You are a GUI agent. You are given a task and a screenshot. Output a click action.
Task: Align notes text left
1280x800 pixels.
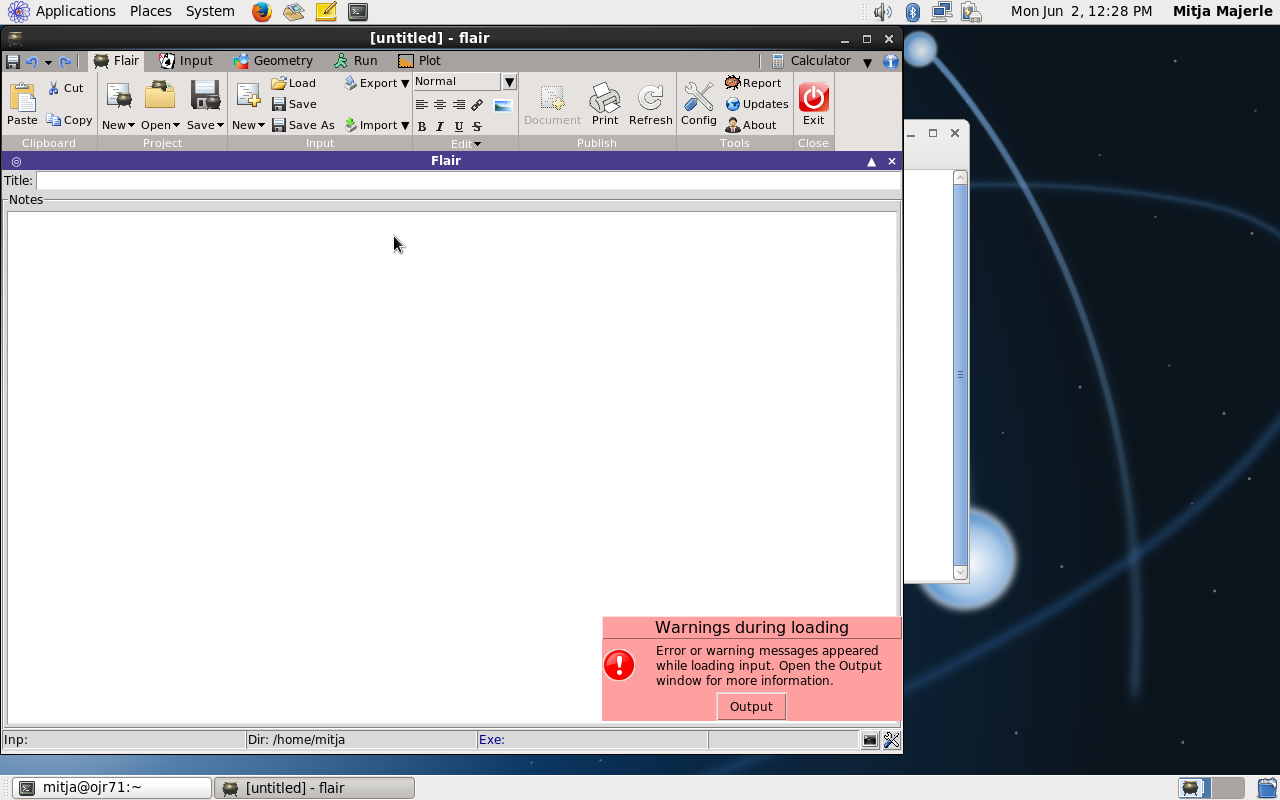[x=421, y=105]
